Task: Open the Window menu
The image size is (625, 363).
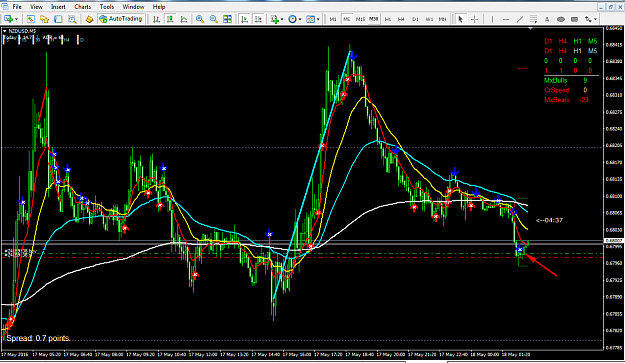Action: point(133,7)
